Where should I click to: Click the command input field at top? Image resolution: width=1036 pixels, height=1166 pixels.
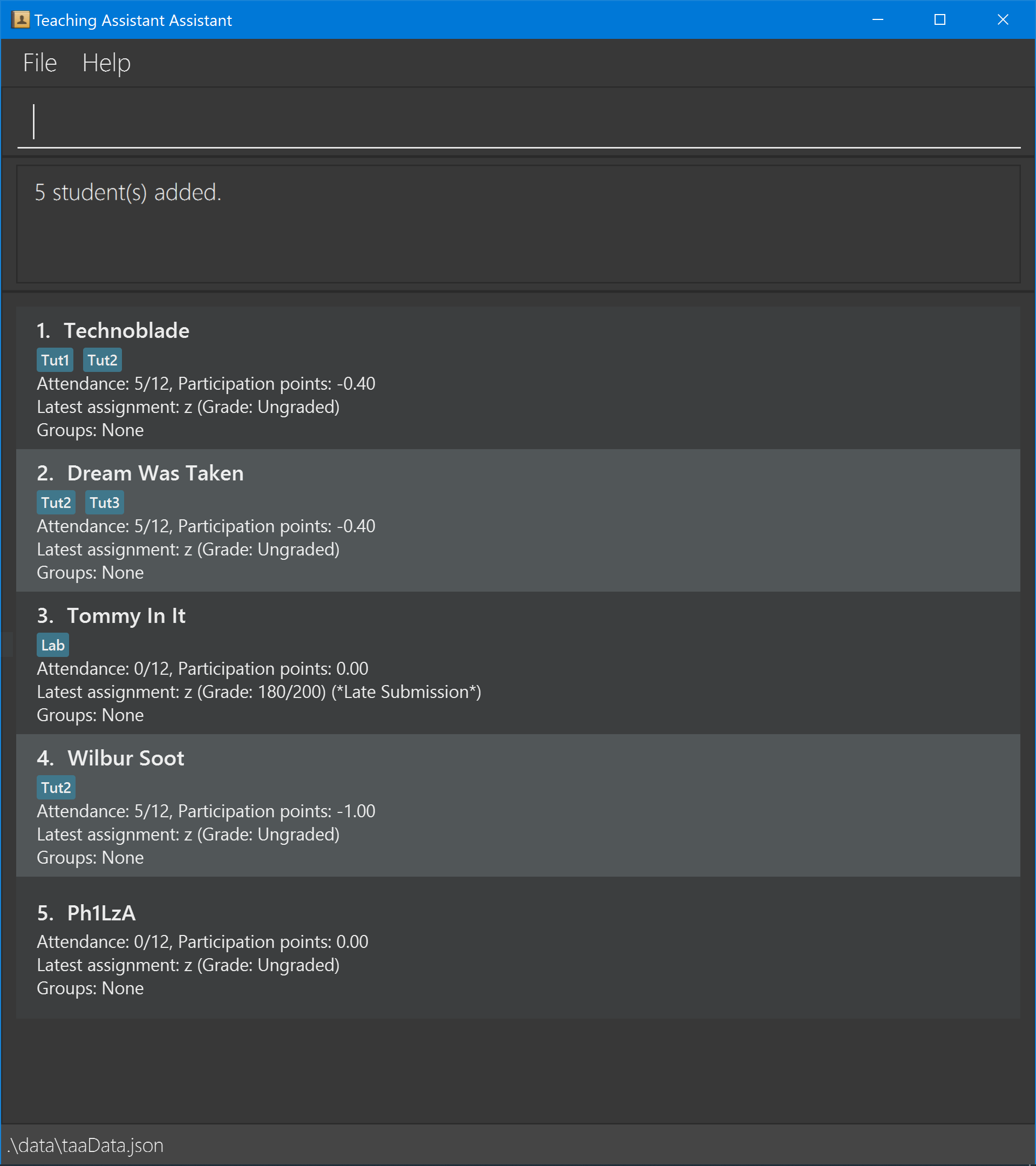pos(518,121)
